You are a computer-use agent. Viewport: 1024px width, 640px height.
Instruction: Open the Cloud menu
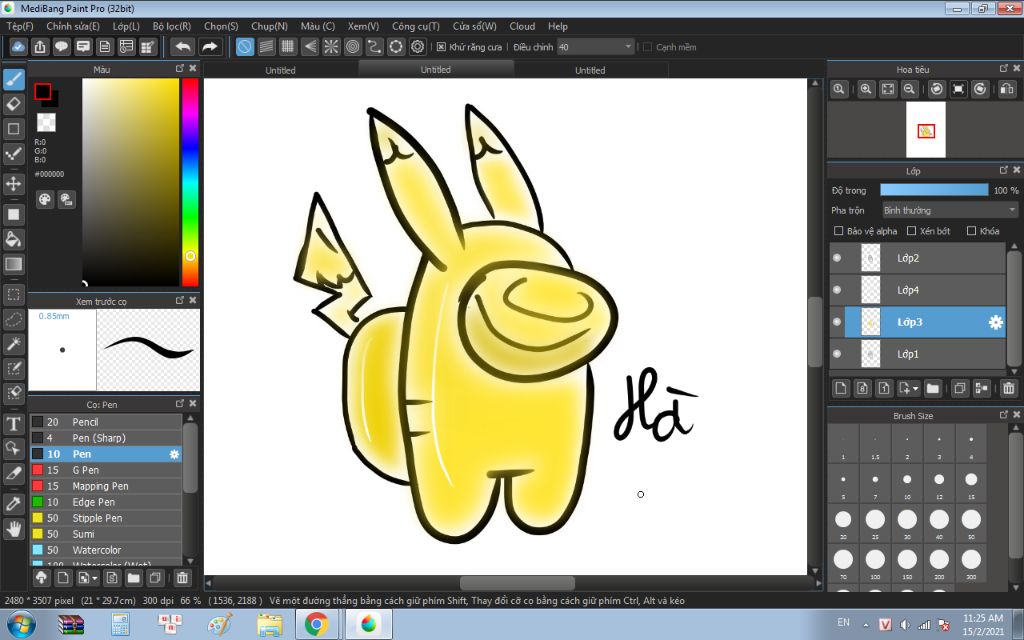tap(522, 26)
